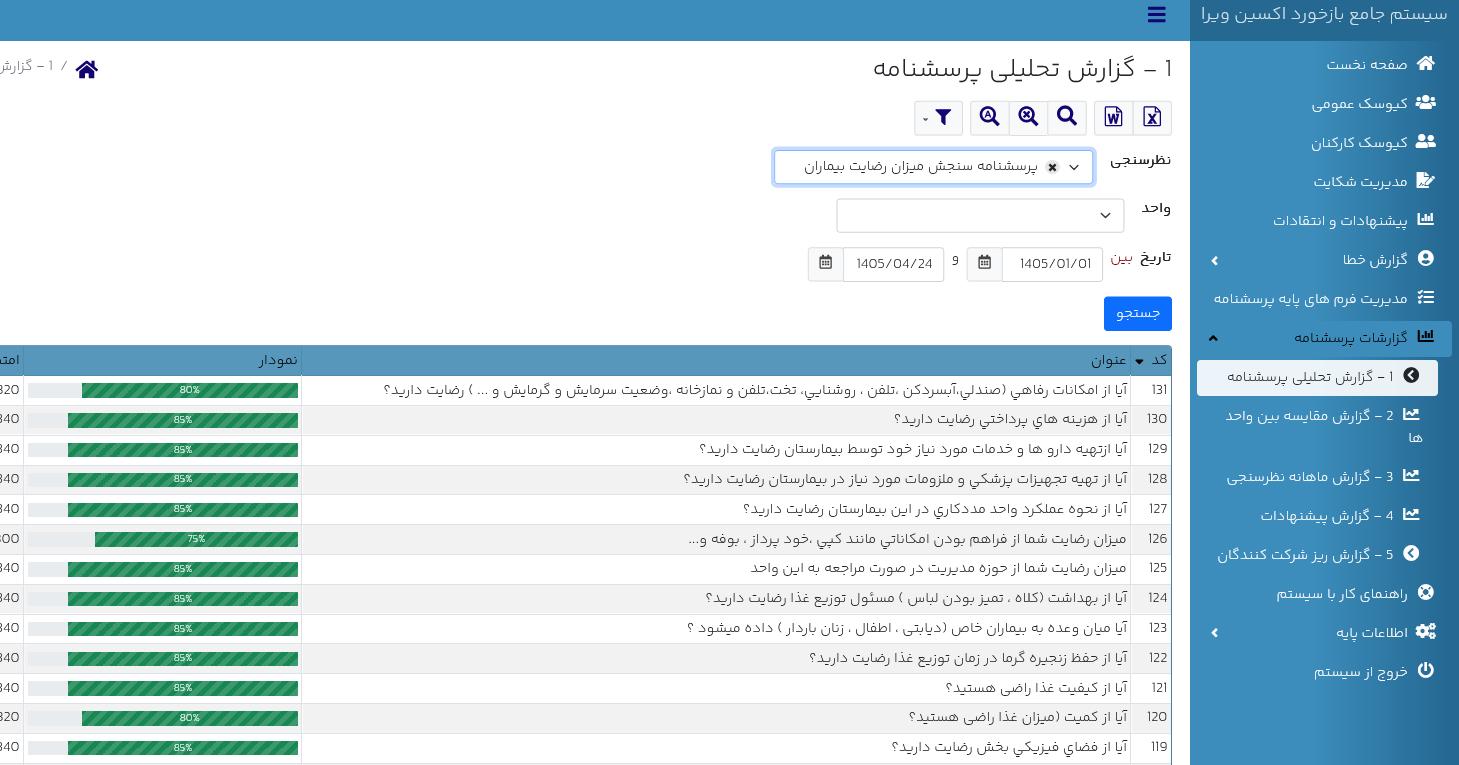
Task: Click the magnifier with letter A icon
Action: pyautogui.click(x=989, y=118)
